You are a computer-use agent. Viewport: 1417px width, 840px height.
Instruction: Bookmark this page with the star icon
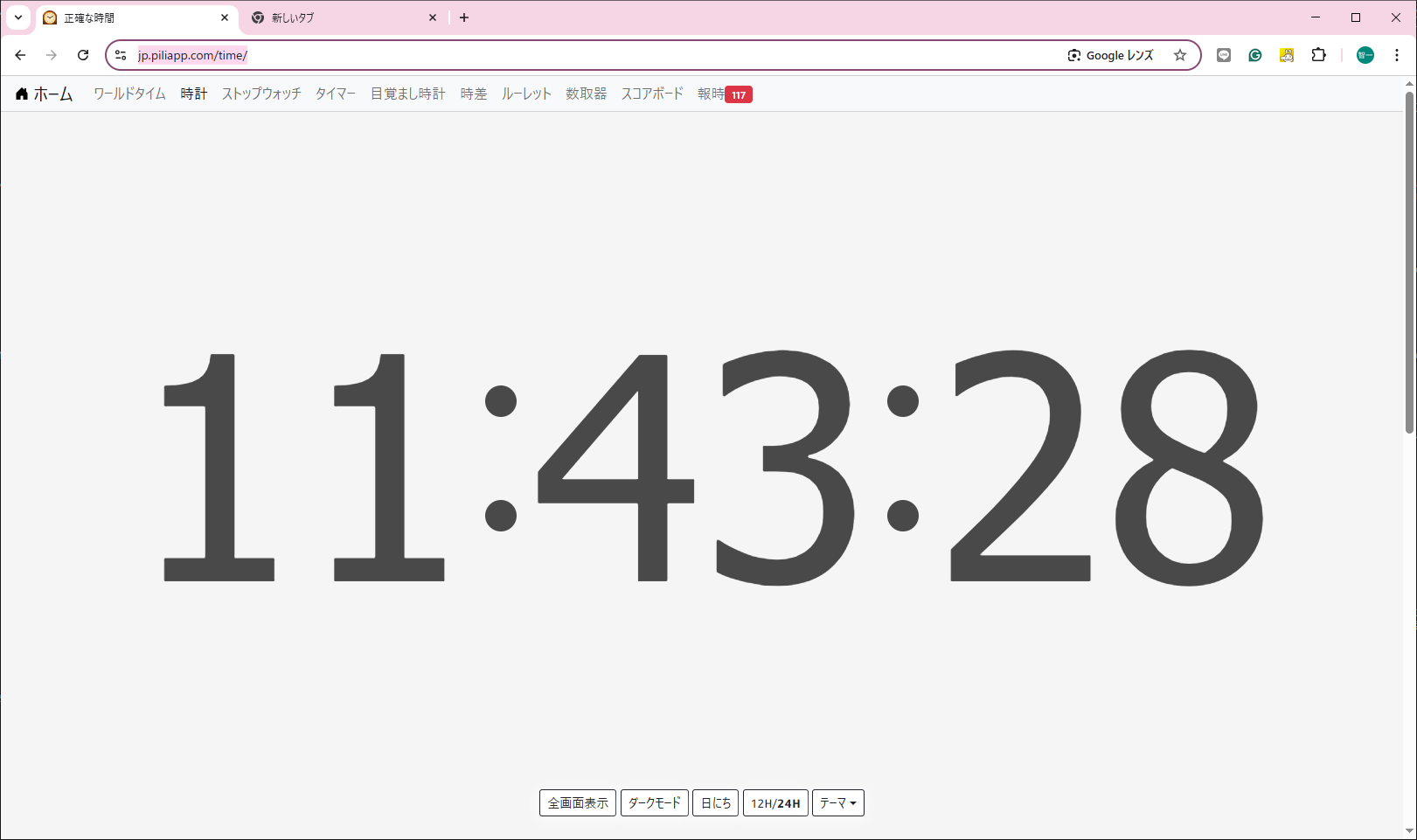[1179, 55]
